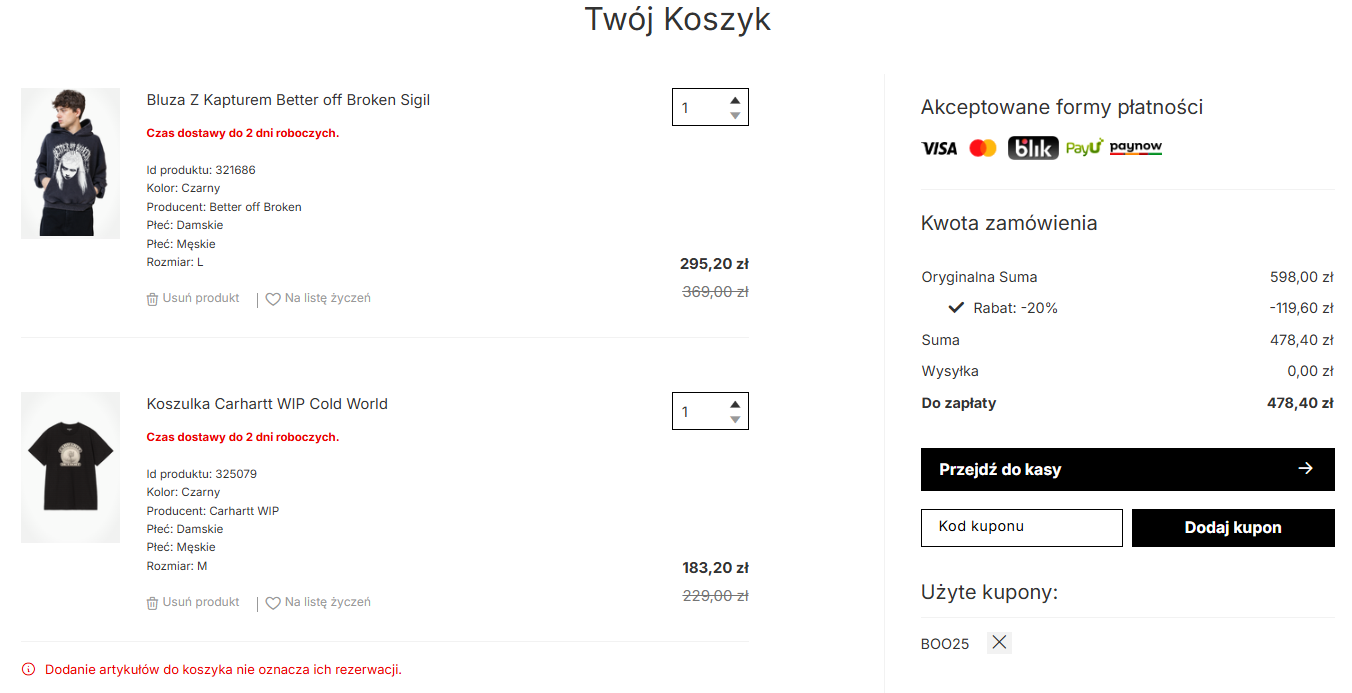Click the PayU payment logo
The width and height of the screenshot is (1352, 693).
1083,148
